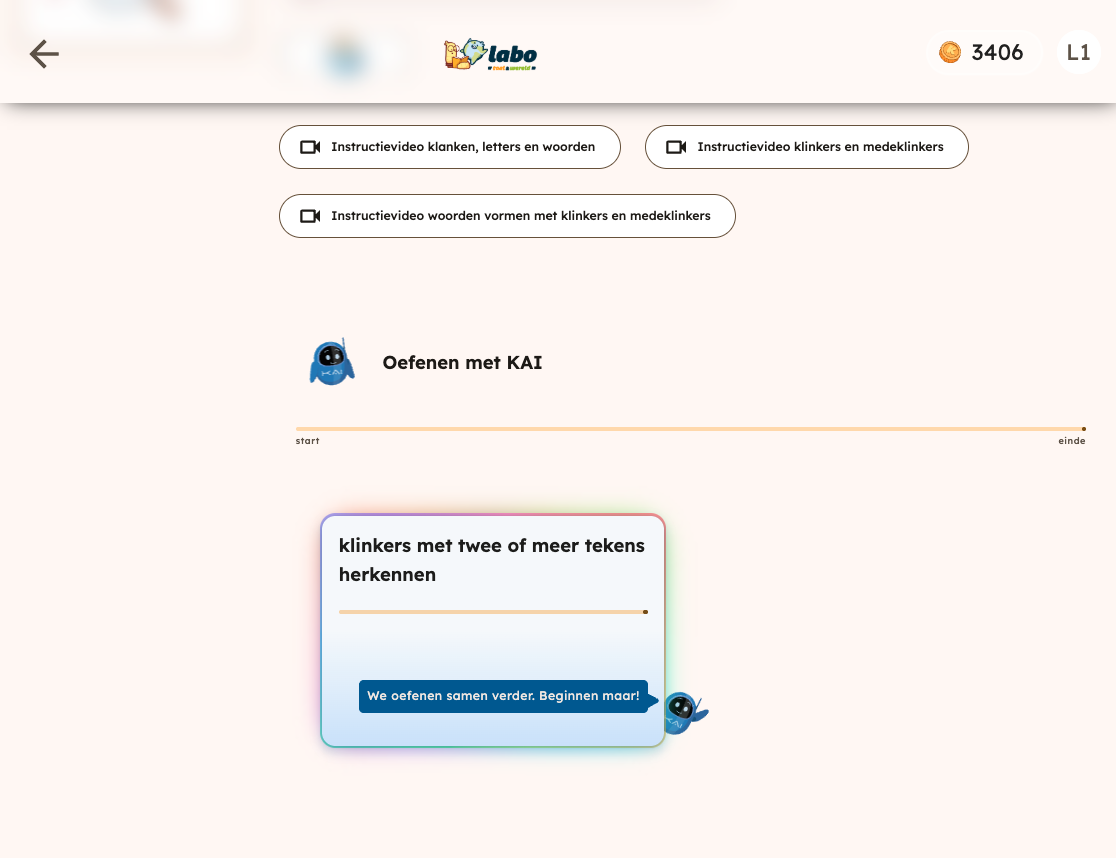This screenshot has width=1116, height=858.
Task: Open the klinkers met twee of meer tekens herkennen card
Action: click(x=493, y=630)
